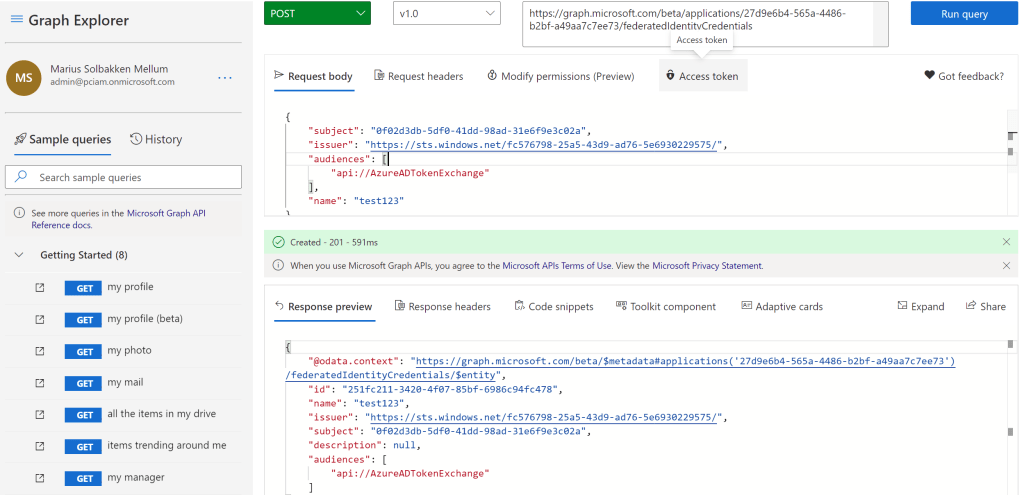Dismiss the green Created 201 status message

pos(1006,242)
